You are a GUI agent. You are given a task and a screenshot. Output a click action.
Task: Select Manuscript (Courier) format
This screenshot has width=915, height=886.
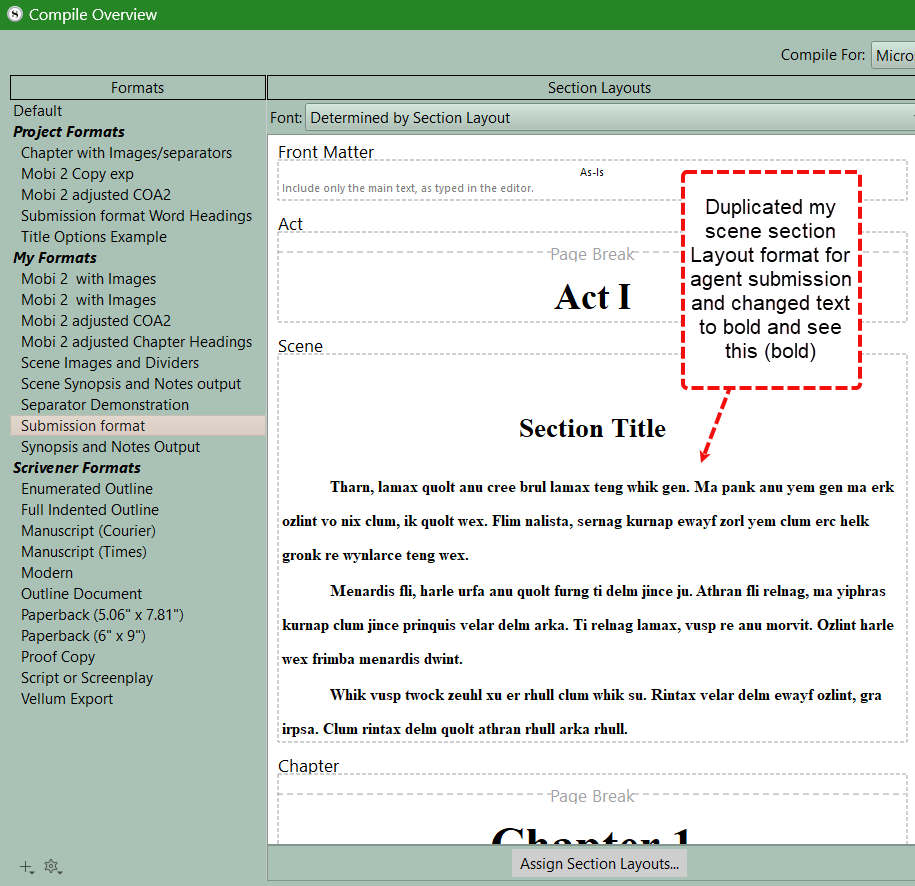click(x=88, y=531)
